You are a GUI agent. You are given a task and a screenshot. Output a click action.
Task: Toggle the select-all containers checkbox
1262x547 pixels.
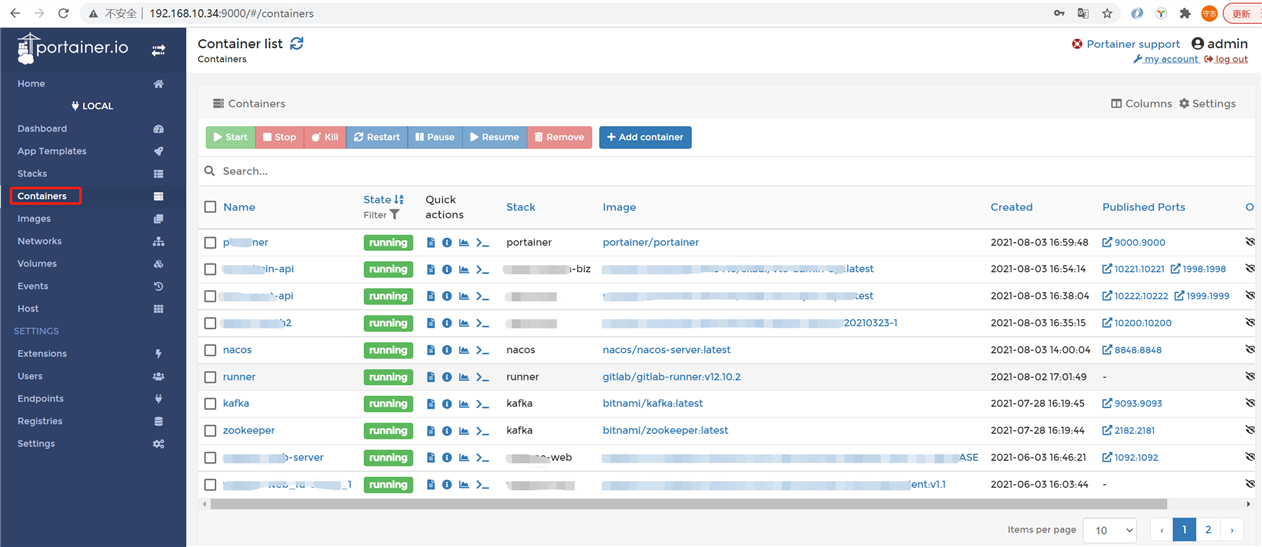pyautogui.click(x=210, y=207)
